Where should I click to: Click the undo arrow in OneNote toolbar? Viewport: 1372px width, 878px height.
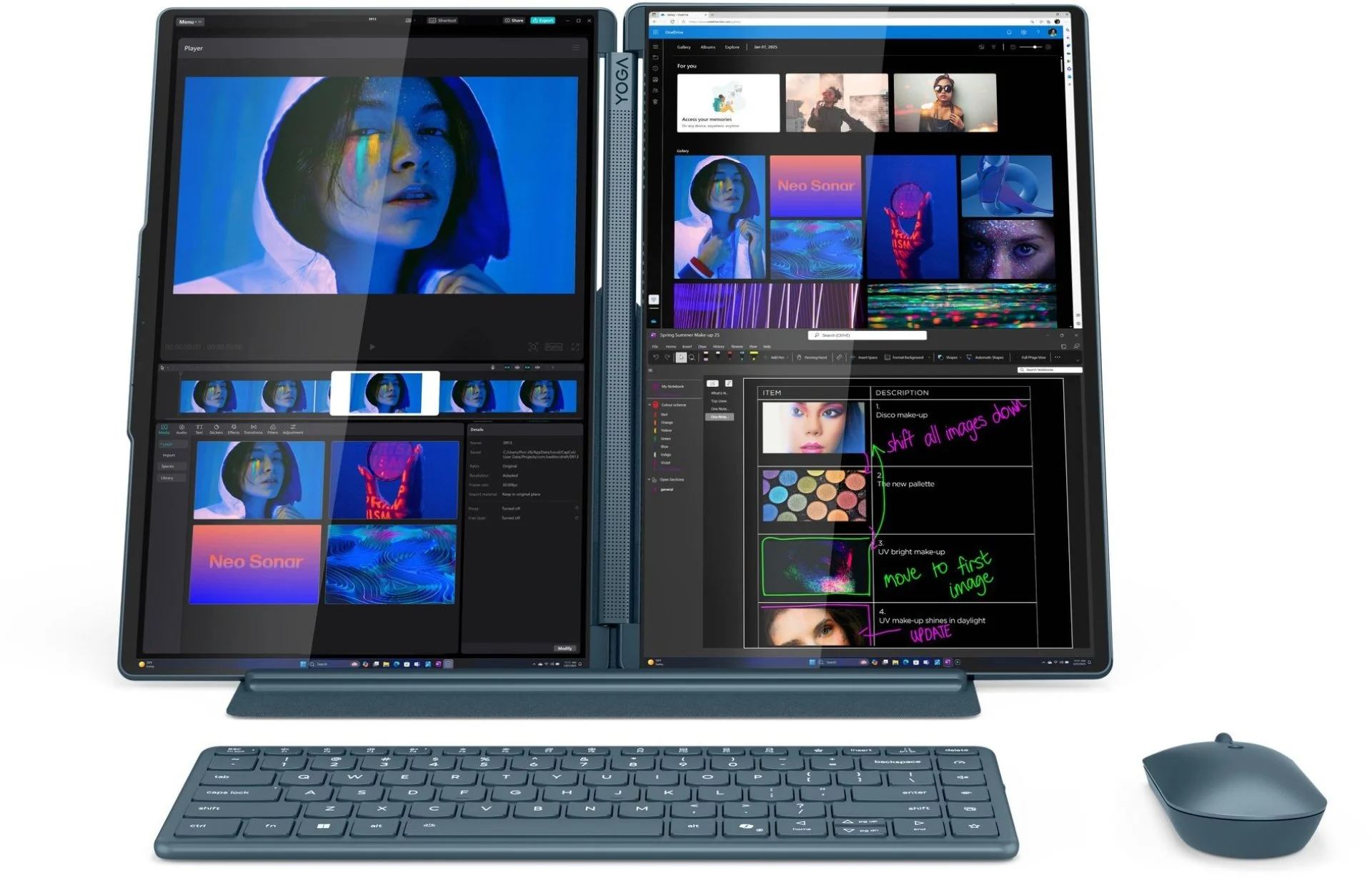(x=656, y=357)
